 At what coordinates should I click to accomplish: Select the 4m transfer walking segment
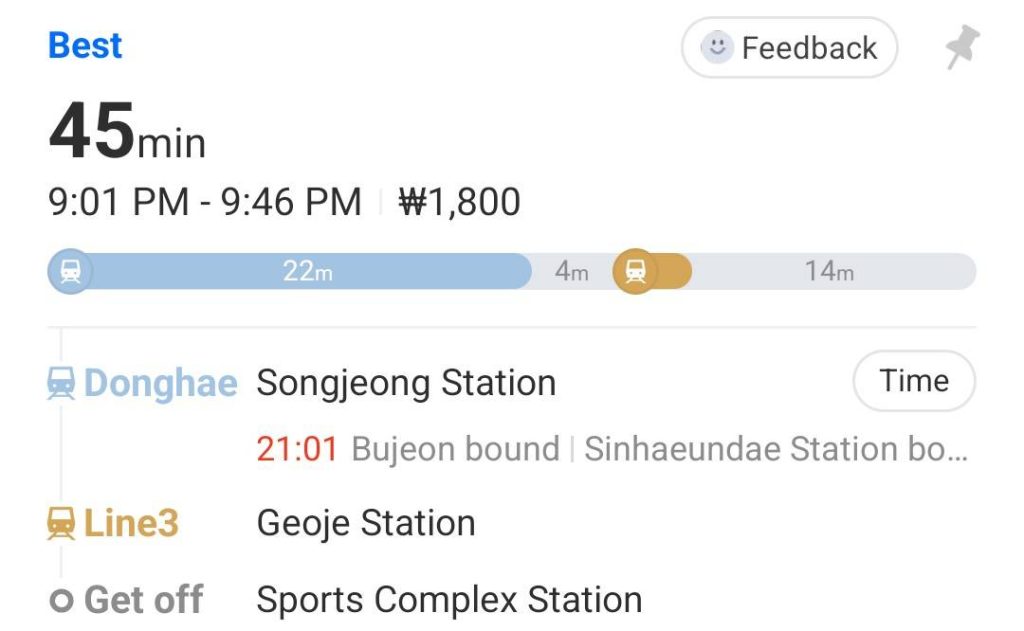[571, 271]
